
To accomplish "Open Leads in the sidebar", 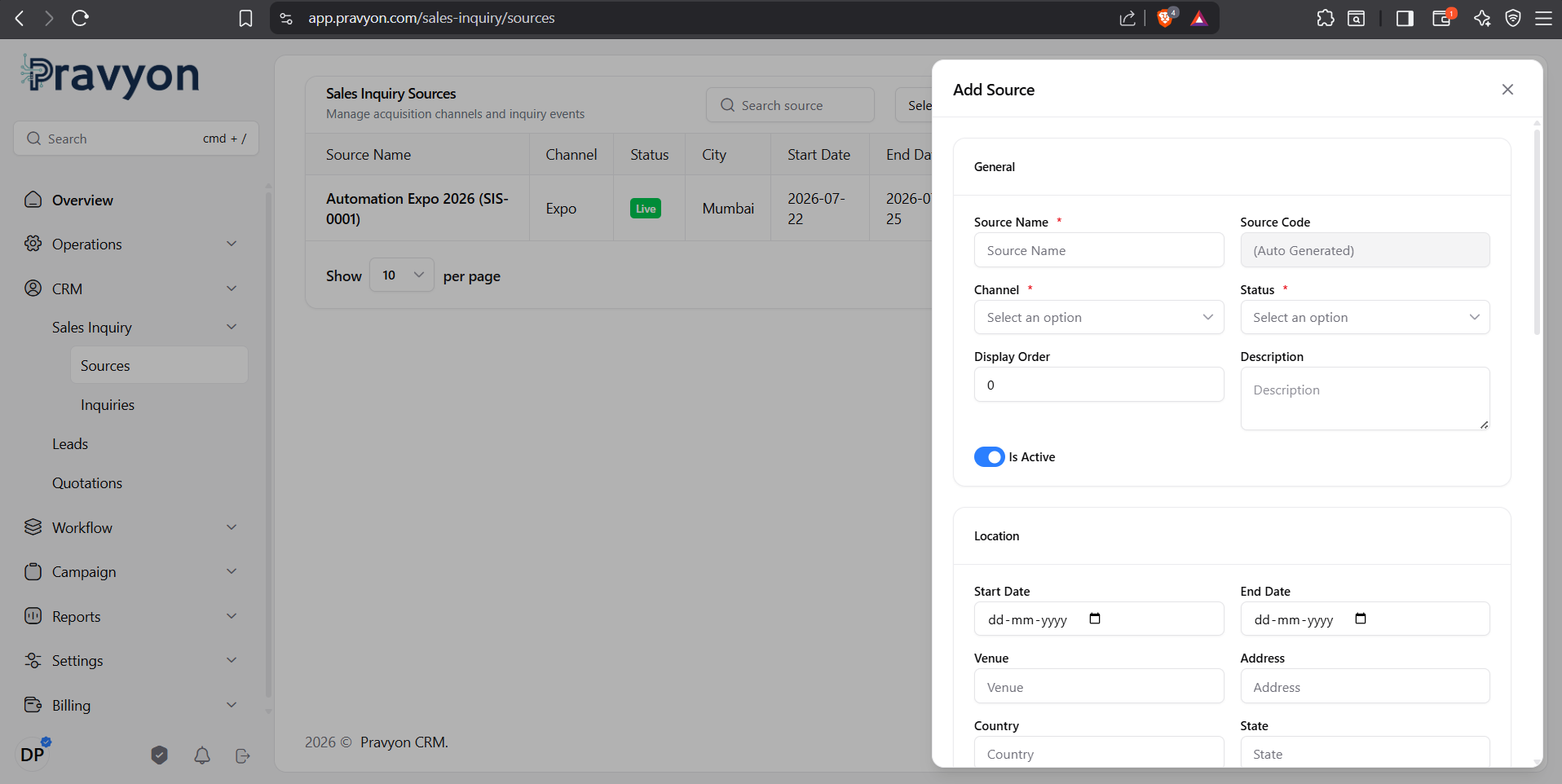I will click(70, 444).
